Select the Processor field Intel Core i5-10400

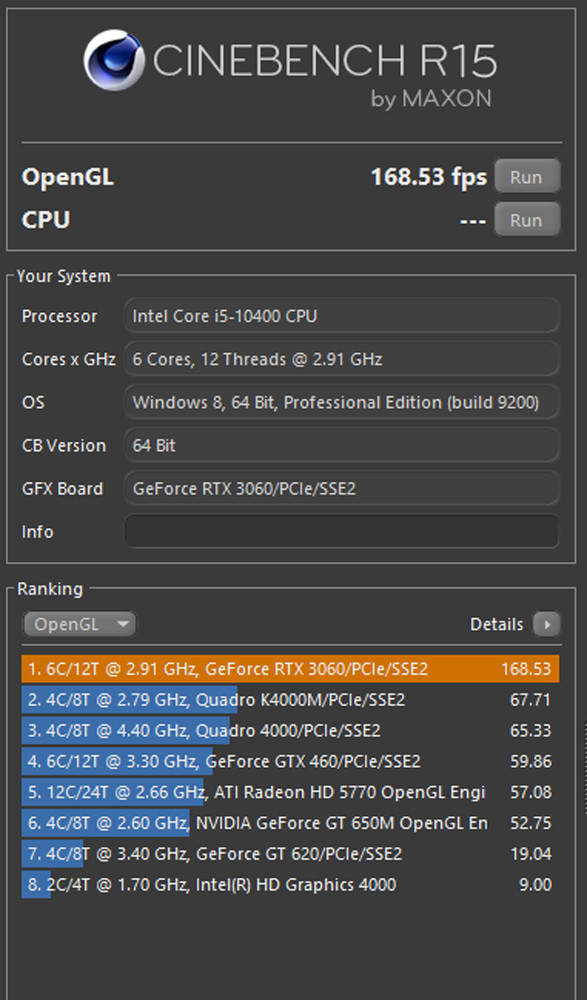click(341, 316)
